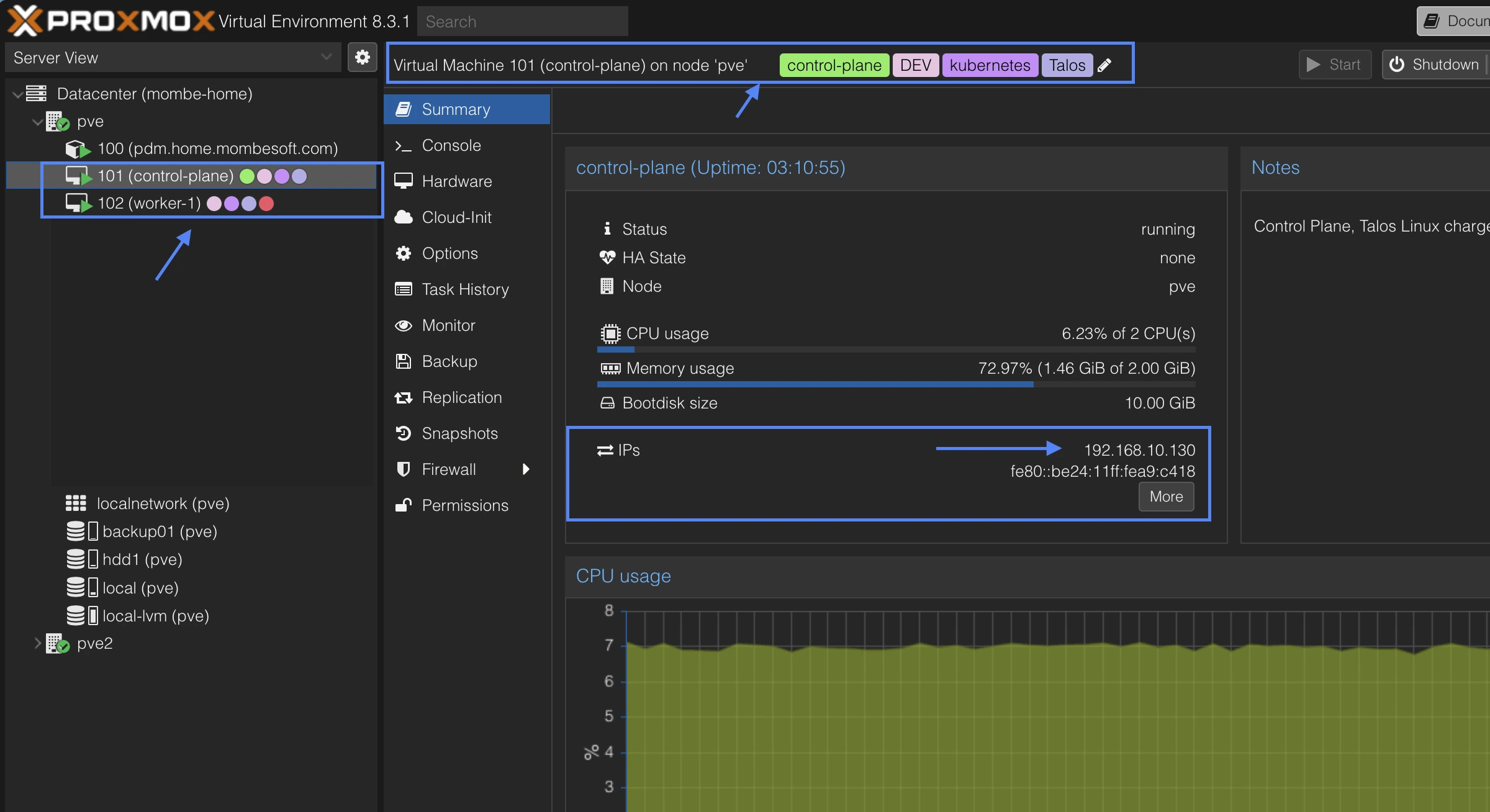Select local-lvm (pve) storage

point(155,616)
